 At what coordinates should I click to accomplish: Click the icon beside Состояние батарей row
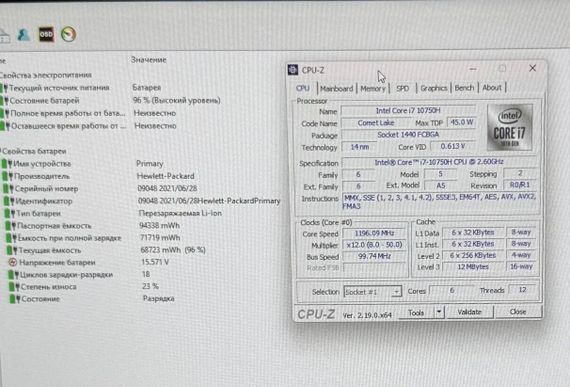coord(4,101)
